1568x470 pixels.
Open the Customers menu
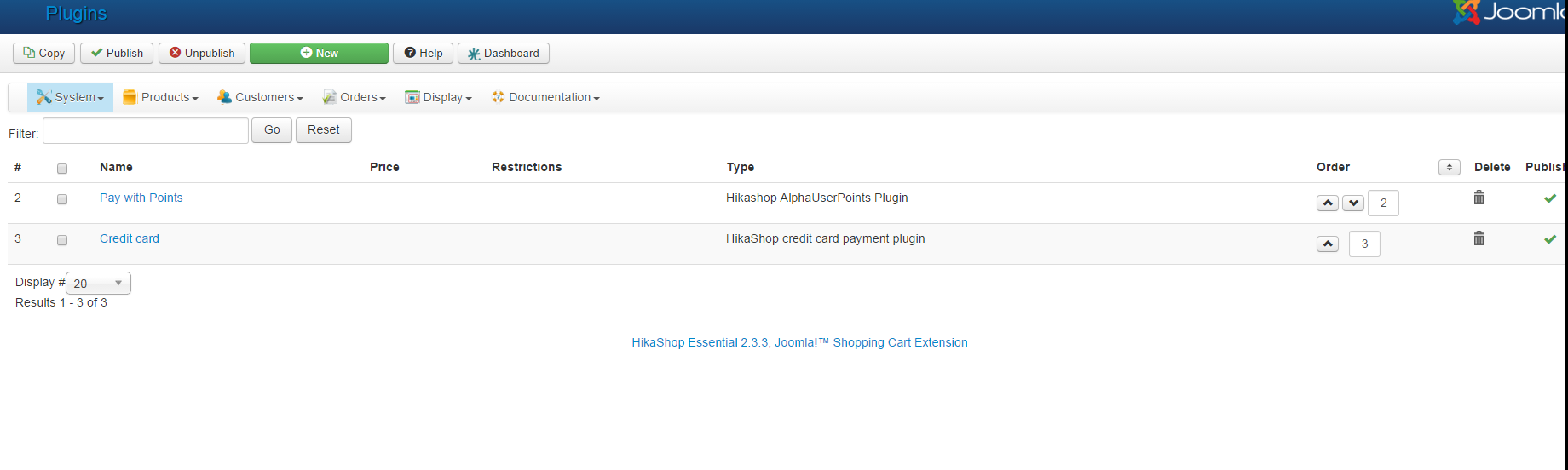260,97
